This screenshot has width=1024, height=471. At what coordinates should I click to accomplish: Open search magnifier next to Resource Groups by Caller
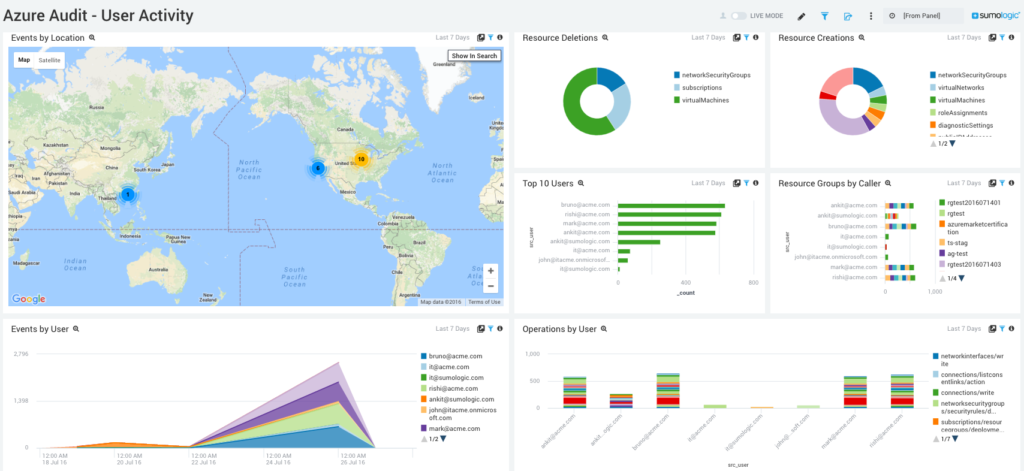(x=888, y=184)
